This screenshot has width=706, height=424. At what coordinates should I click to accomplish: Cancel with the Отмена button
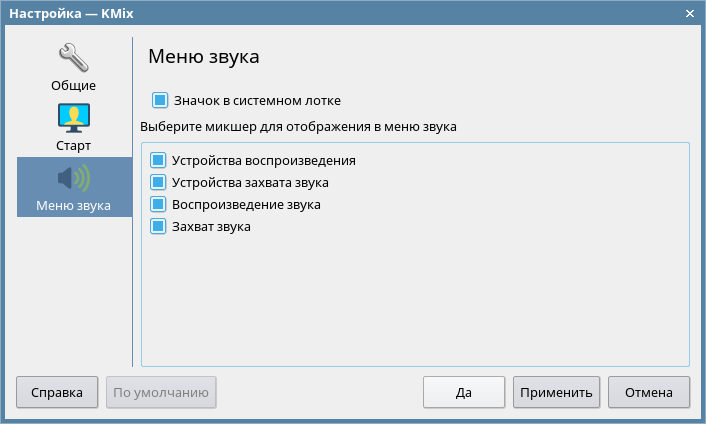click(x=649, y=392)
